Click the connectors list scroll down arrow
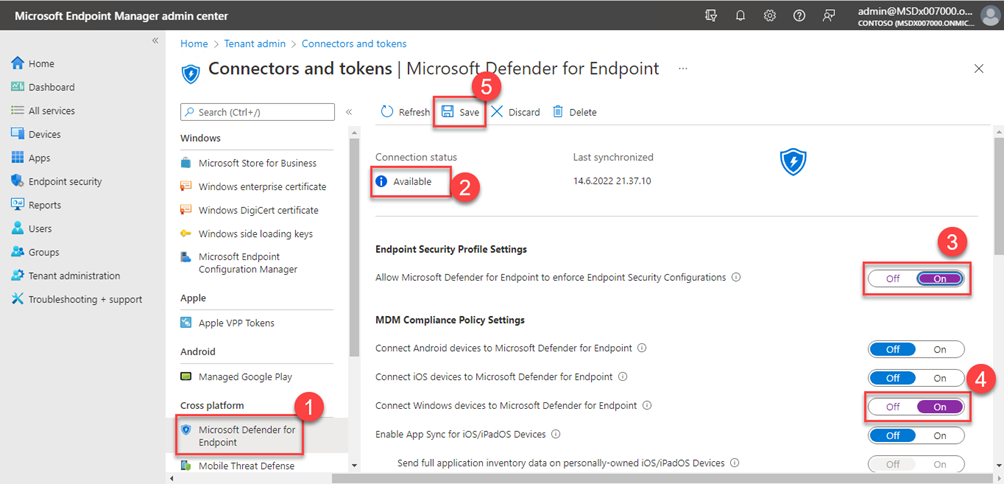The height and width of the screenshot is (484, 1004). click(354, 465)
